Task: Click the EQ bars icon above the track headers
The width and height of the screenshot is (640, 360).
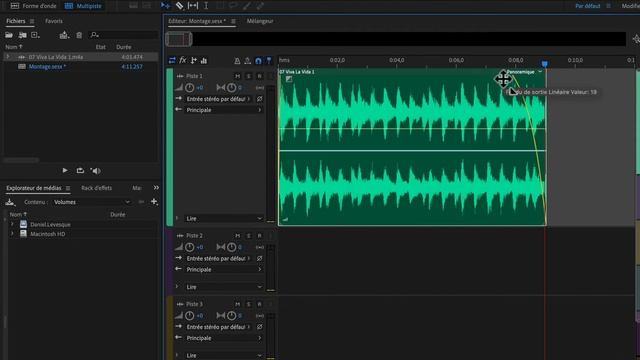Action: click(204, 61)
